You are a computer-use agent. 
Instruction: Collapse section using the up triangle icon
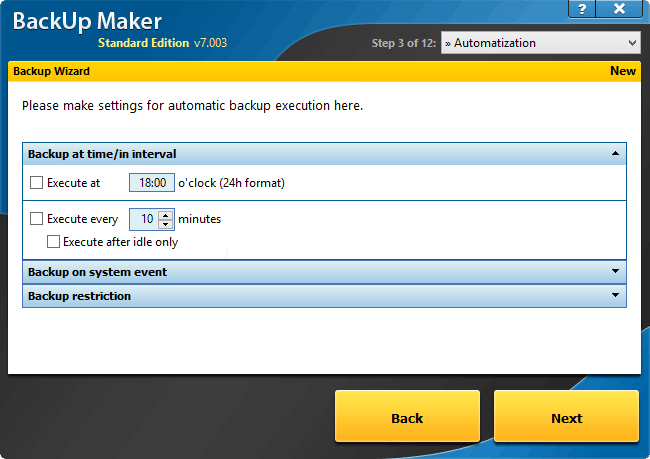tap(615, 153)
